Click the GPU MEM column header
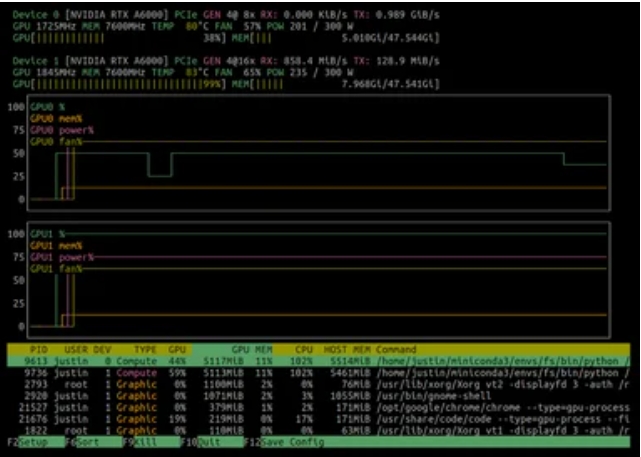 (247, 349)
